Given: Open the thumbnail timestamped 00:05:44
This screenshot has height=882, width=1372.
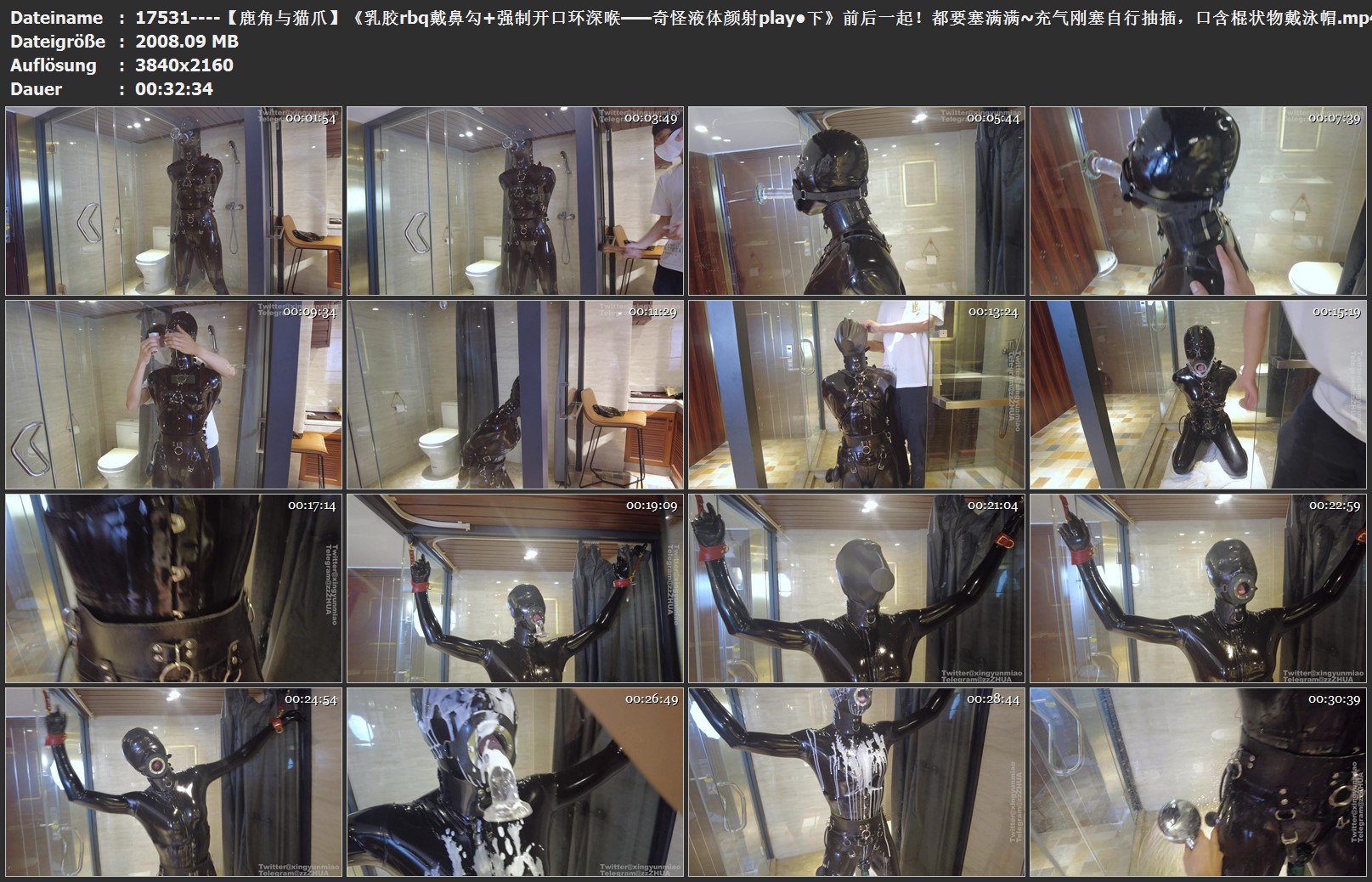Looking at the screenshot, I should pyautogui.click(x=856, y=201).
